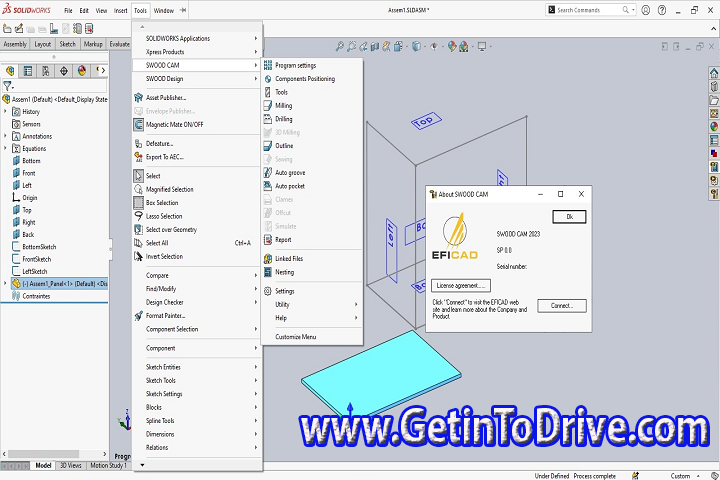This screenshot has width=720, height=480.
Task: Expand the History tree node
Action: (x=6, y=112)
